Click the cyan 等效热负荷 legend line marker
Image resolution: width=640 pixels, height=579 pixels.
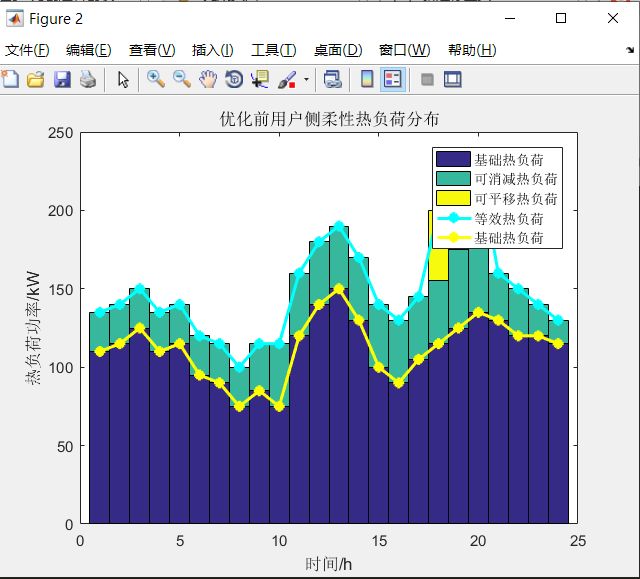point(453,218)
